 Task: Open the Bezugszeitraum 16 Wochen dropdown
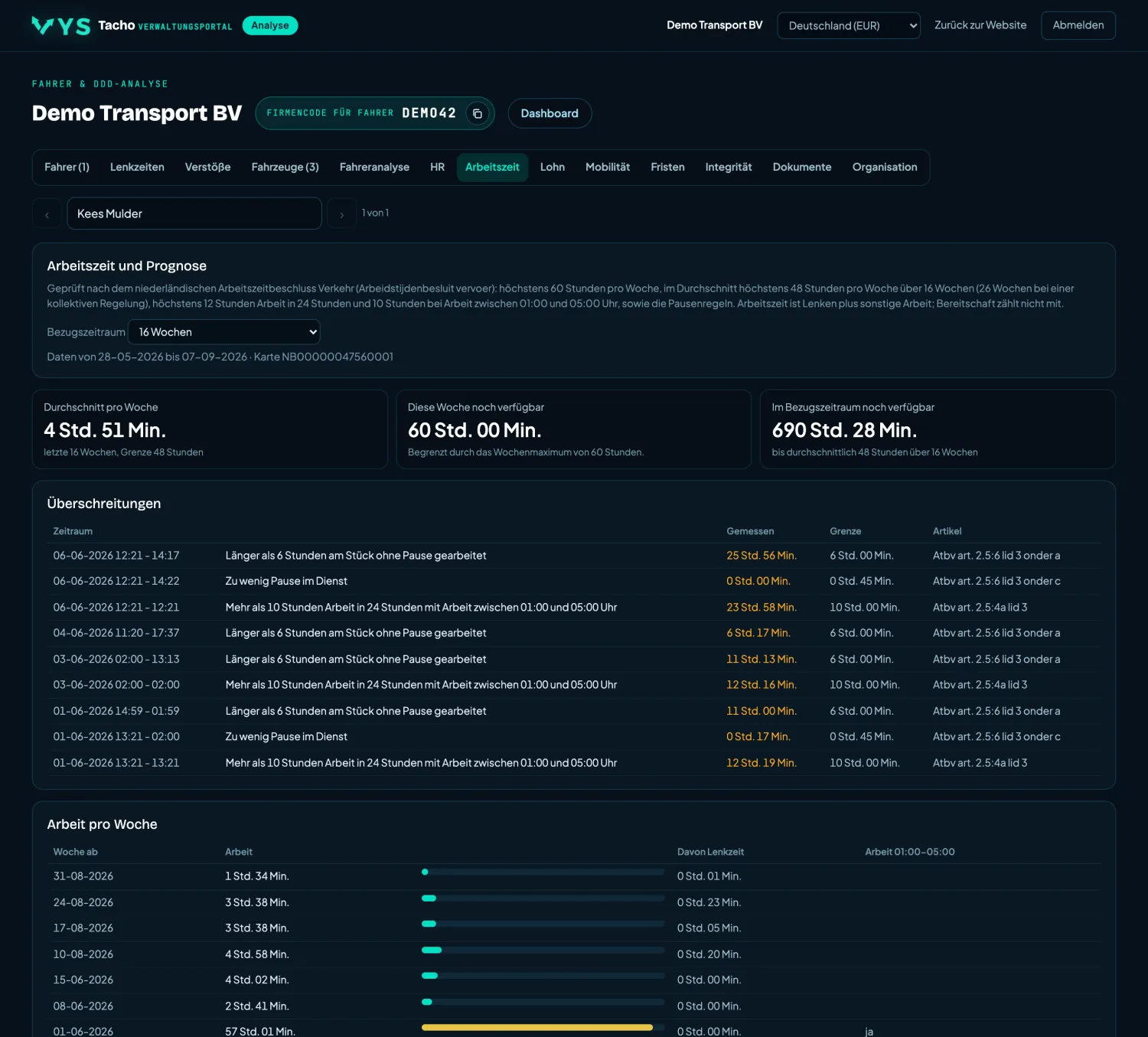pos(223,332)
